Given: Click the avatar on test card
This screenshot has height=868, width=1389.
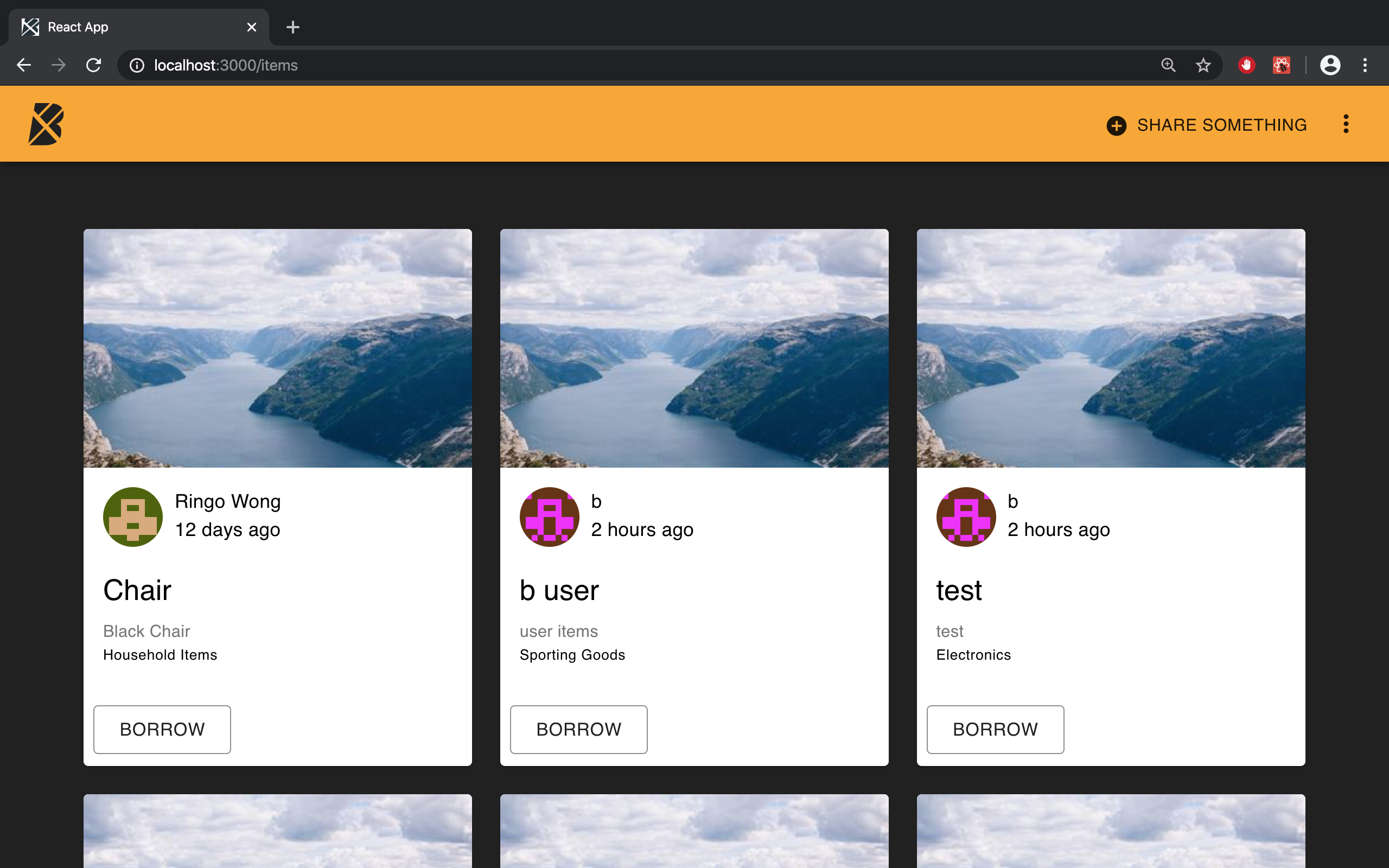Looking at the screenshot, I should (x=966, y=516).
